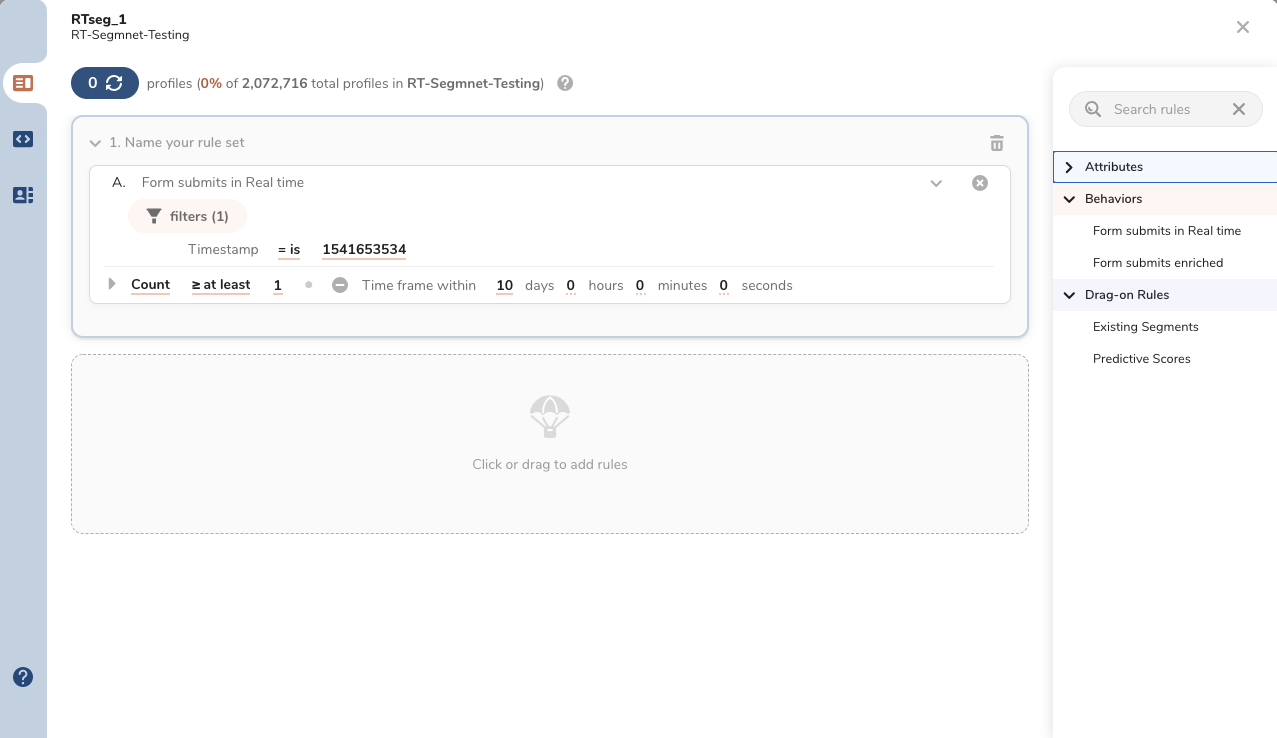Open the code view sidebar icon
Viewport: 1277px width, 738px height.
tap(23, 139)
